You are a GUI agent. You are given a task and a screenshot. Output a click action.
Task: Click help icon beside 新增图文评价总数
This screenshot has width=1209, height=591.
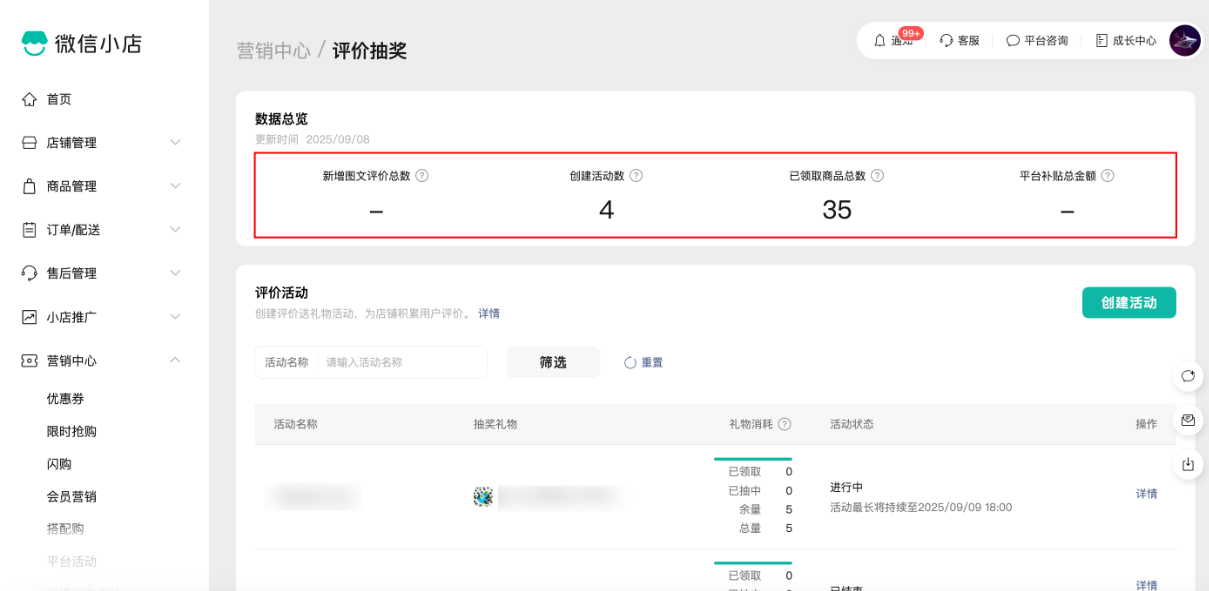422,176
